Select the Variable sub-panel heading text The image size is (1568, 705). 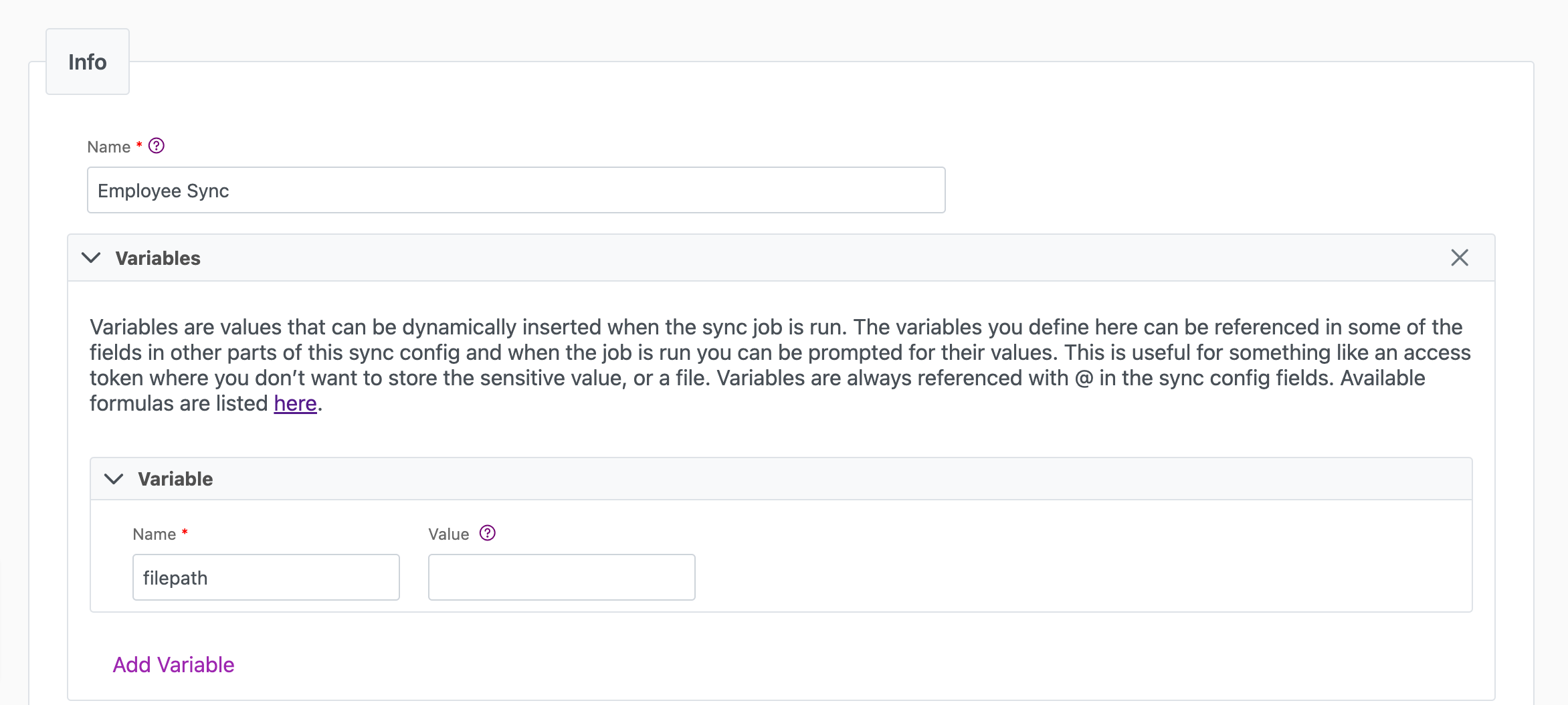pos(175,479)
